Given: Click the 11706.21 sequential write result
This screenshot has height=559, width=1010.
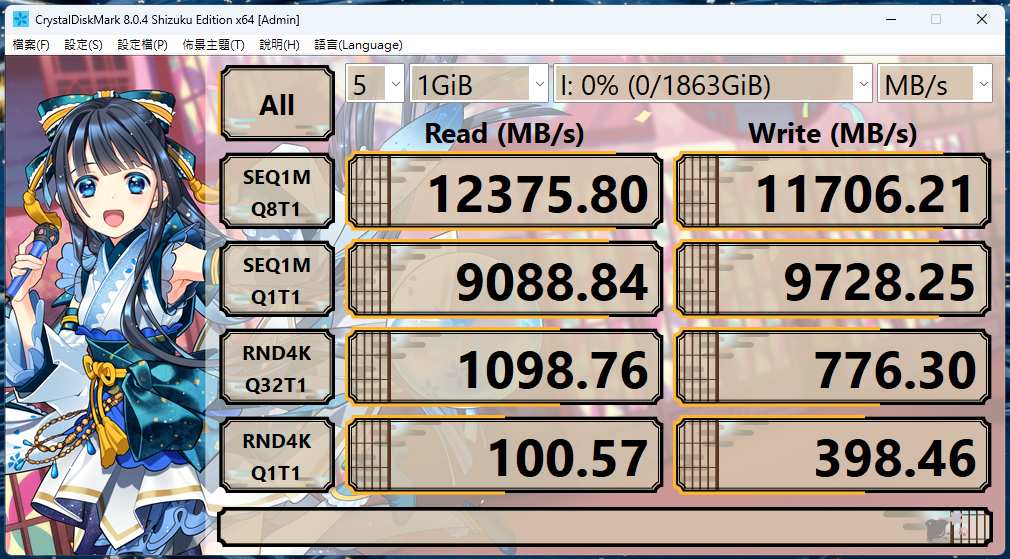Looking at the screenshot, I should pyautogui.click(x=833, y=192).
